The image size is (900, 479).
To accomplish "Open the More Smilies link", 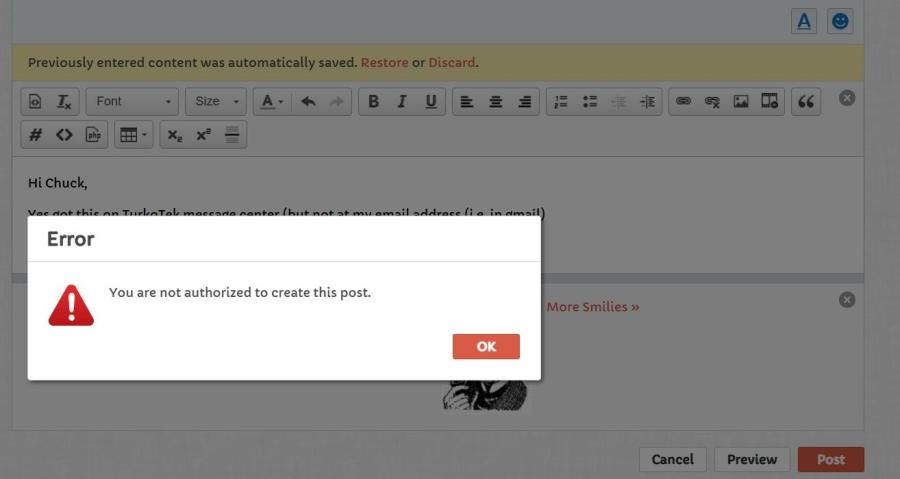I will [x=593, y=307].
